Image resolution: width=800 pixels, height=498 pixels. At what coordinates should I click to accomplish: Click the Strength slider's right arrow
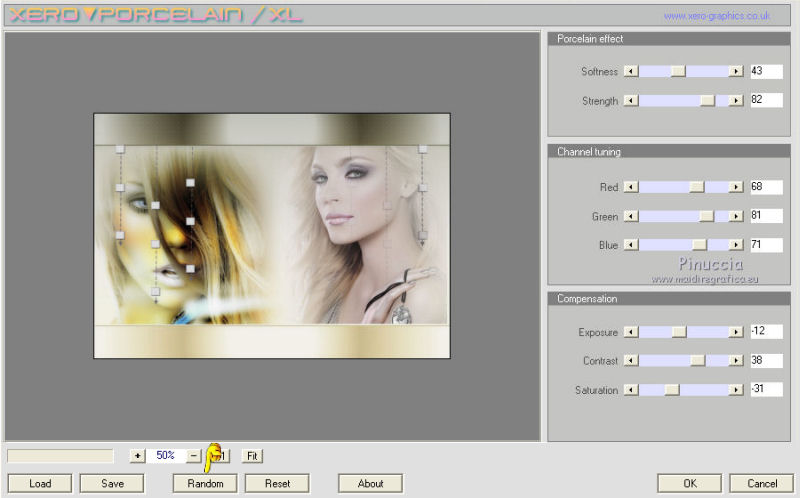click(x=736, y=101)
